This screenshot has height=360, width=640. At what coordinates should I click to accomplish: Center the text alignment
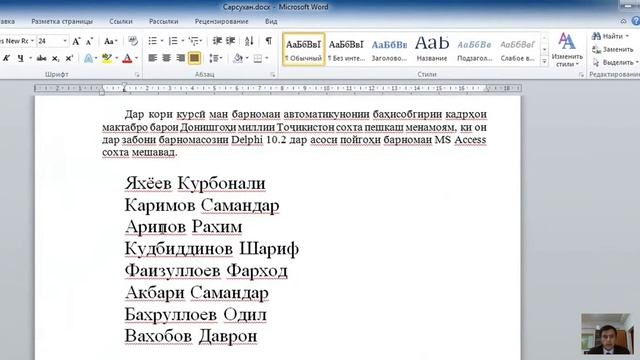pyautogui.click(x=167, y=58)
